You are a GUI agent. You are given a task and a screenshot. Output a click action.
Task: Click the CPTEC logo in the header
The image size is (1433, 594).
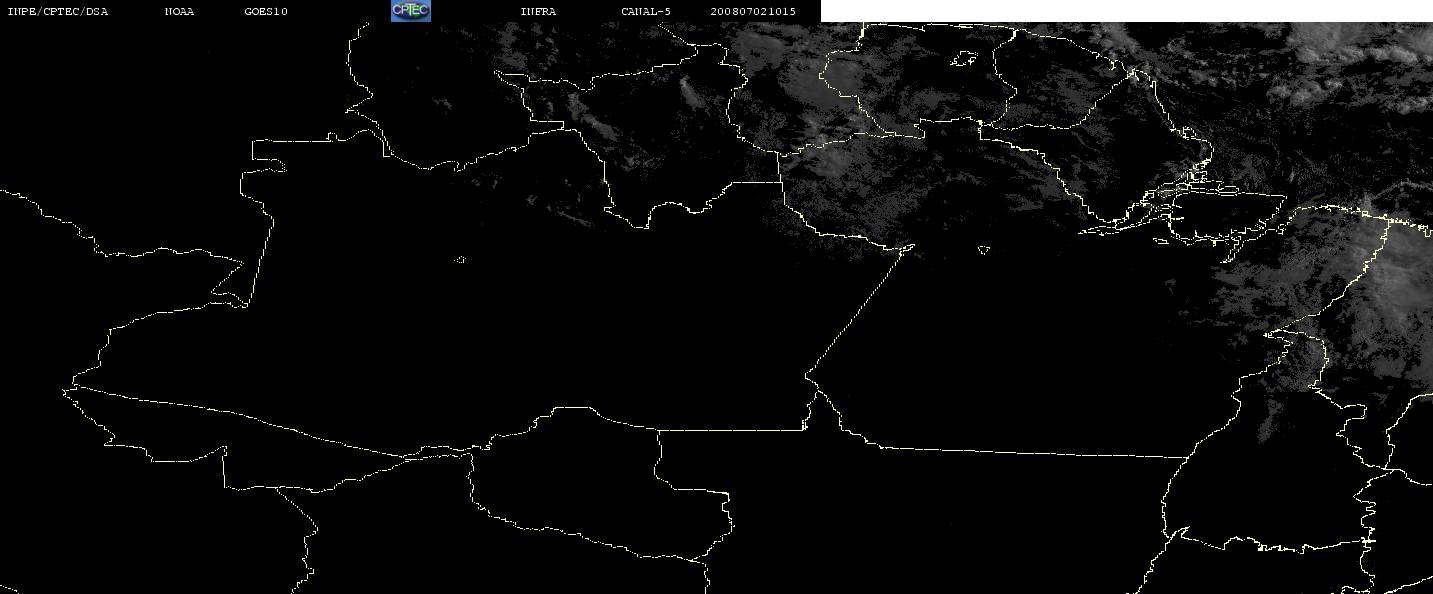coord(410,10)
